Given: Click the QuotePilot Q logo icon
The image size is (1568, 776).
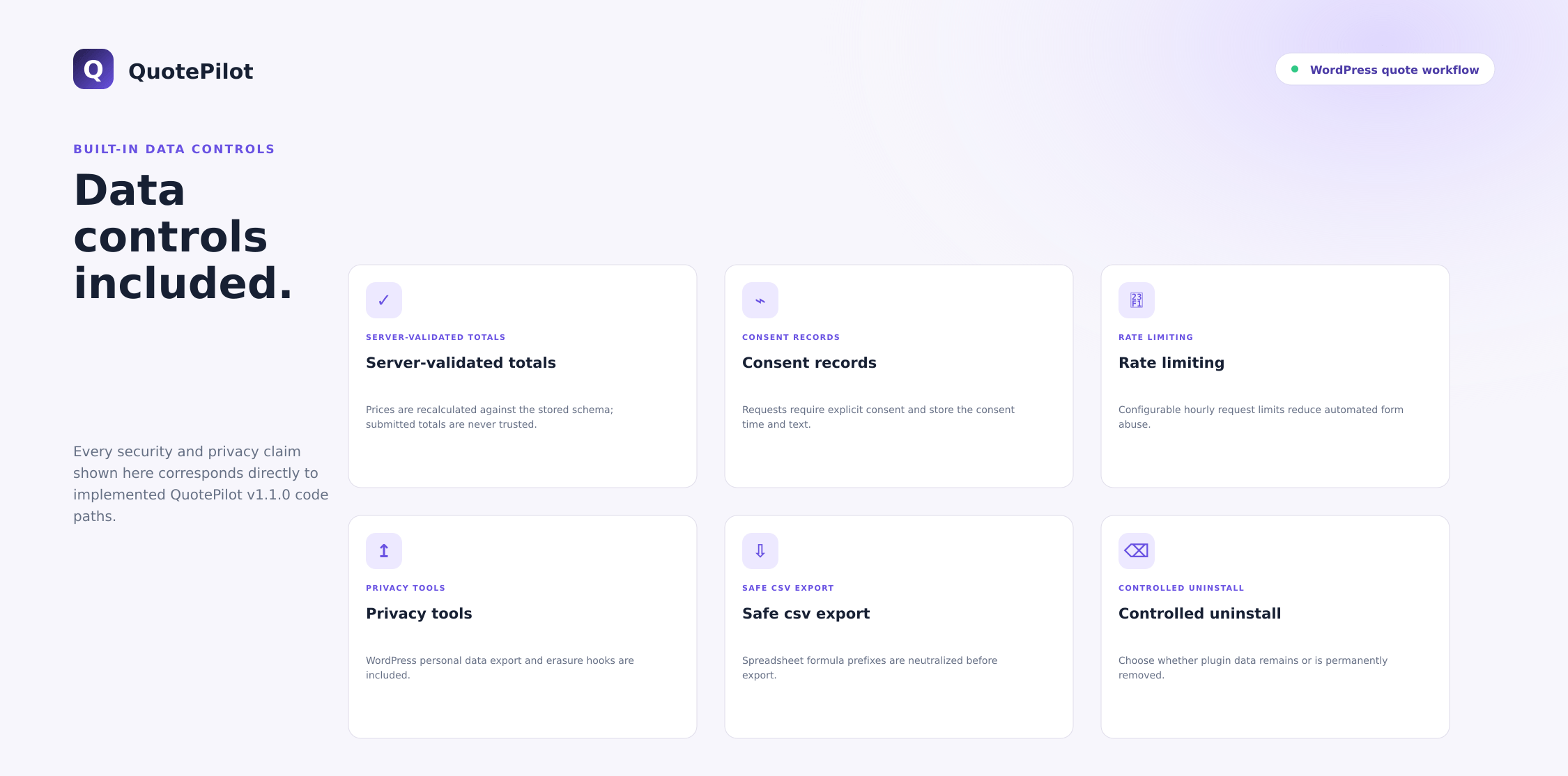Looking at the screenshot, I should (x=93, y=69).
